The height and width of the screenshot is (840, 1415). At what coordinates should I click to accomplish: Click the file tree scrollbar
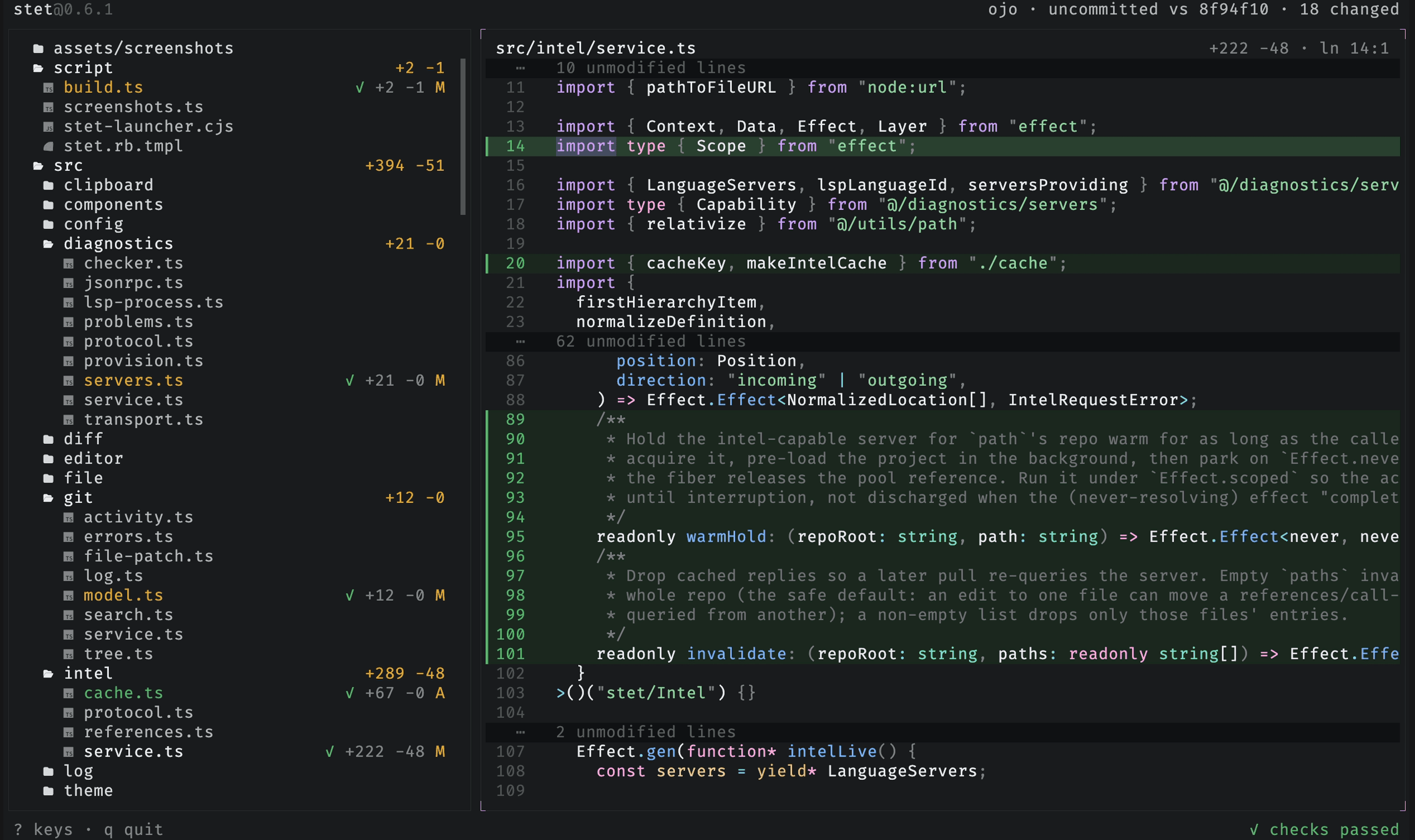tap(463, 136)
